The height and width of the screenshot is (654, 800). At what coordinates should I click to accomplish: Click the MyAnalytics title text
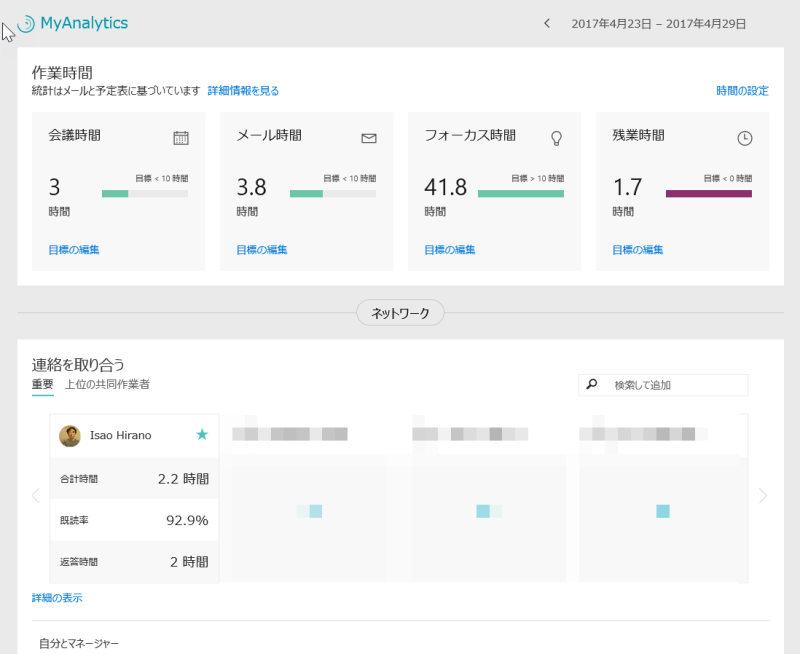[84, 23]
